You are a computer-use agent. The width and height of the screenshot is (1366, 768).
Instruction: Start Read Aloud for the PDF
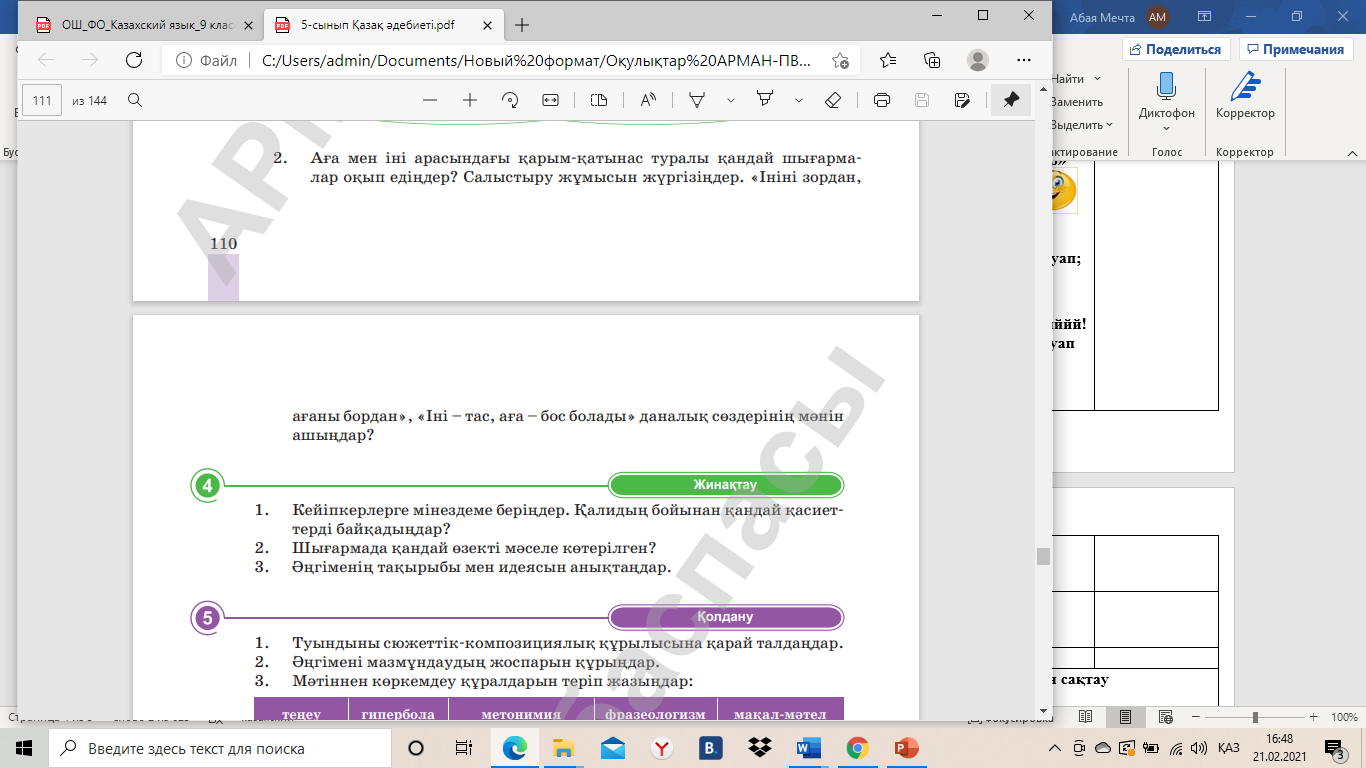click(648, 100)
